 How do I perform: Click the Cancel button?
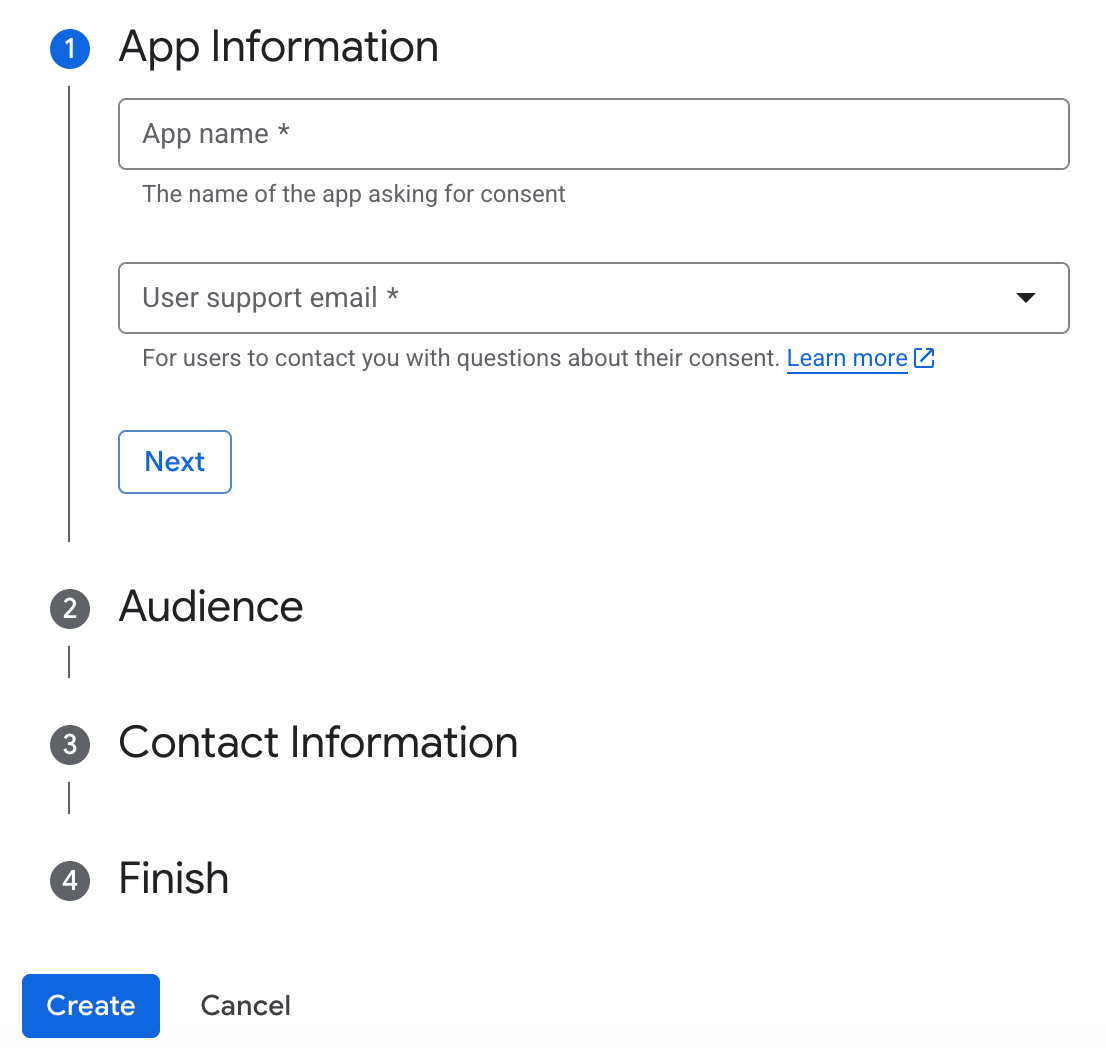(x=245, y=1006)
